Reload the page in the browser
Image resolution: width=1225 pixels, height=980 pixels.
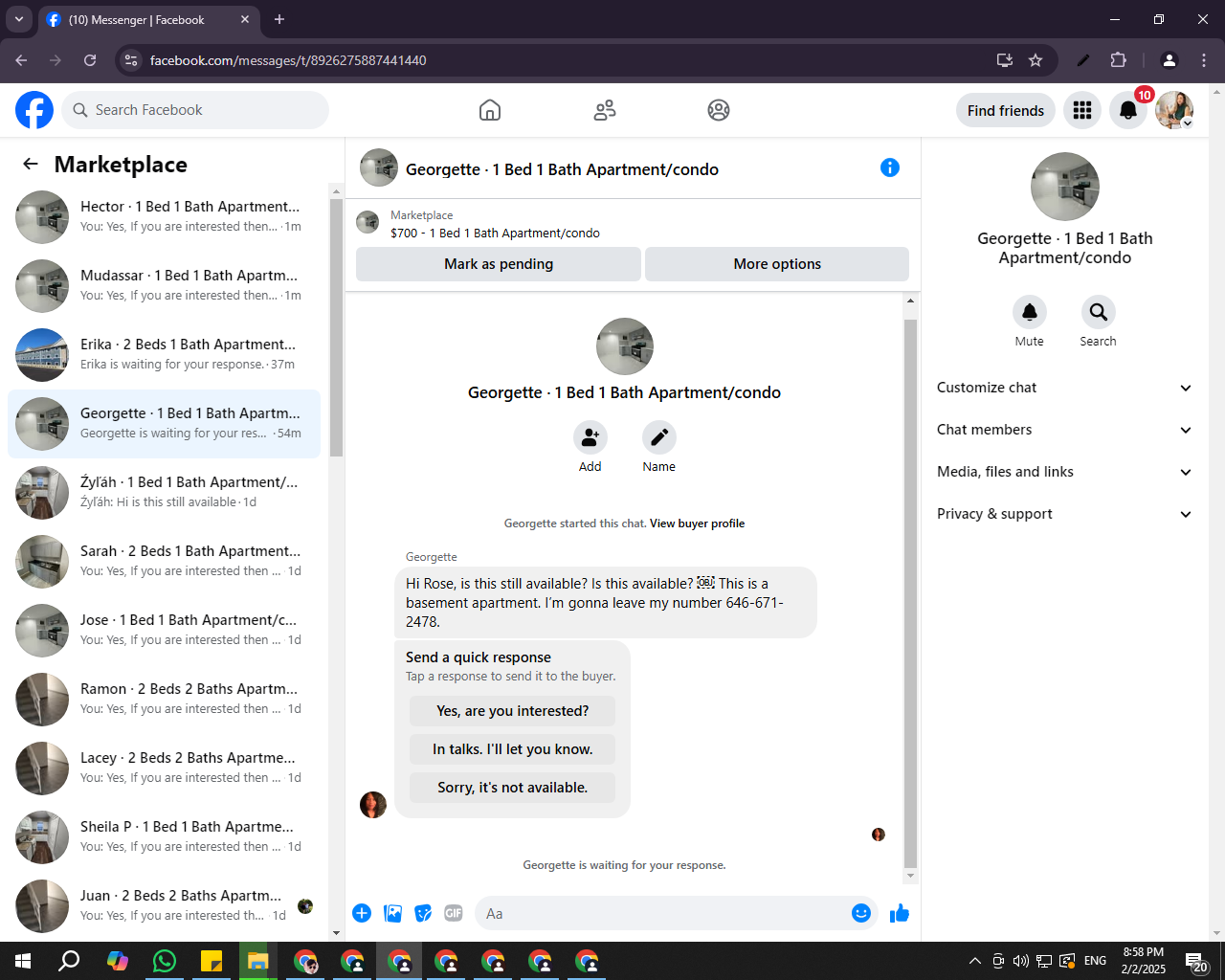click(90, 60)
